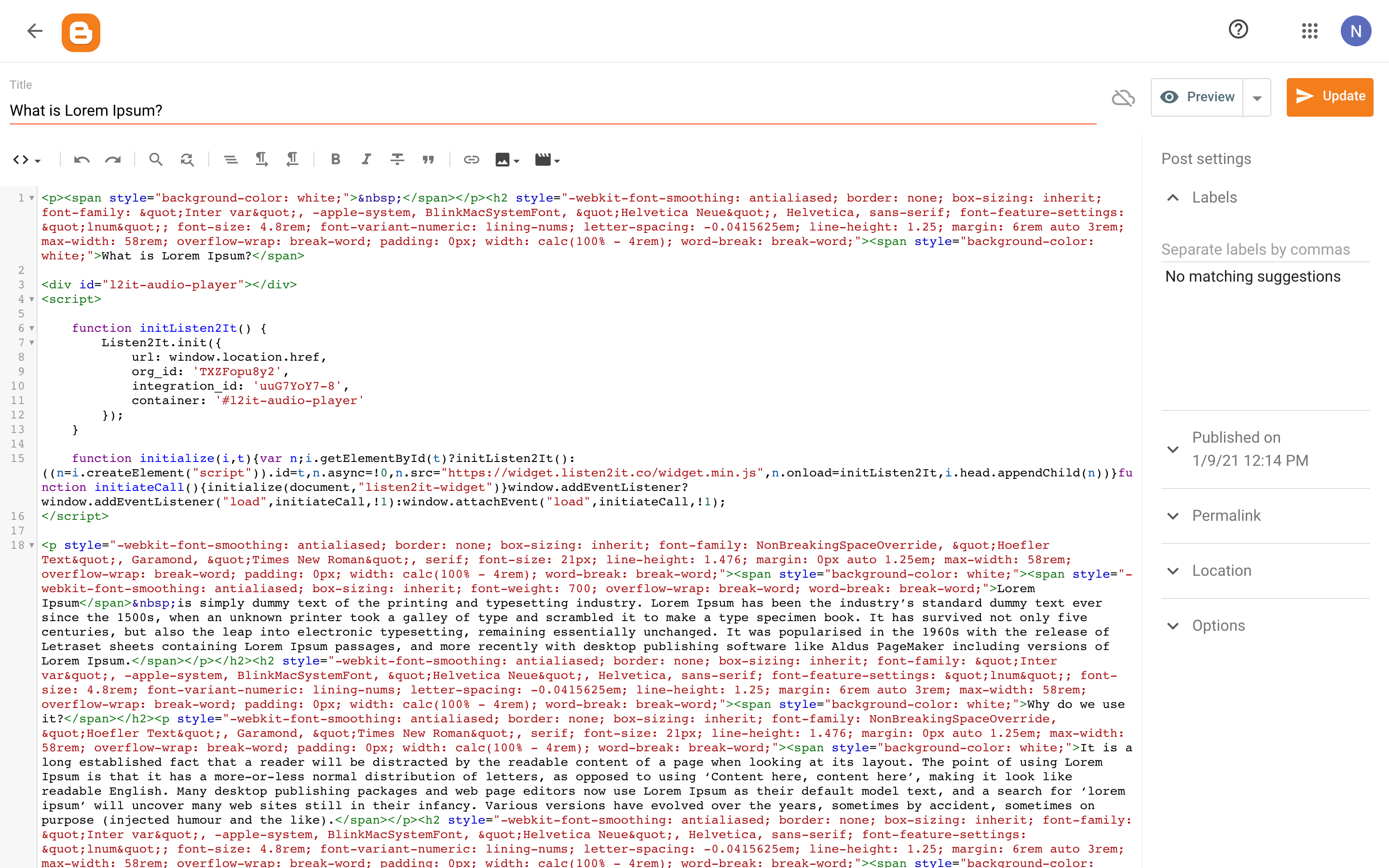Go back using the arrow icon
Image resolution: width=1389 pixels, height=868 pixels.
click(x=35, y=31)
